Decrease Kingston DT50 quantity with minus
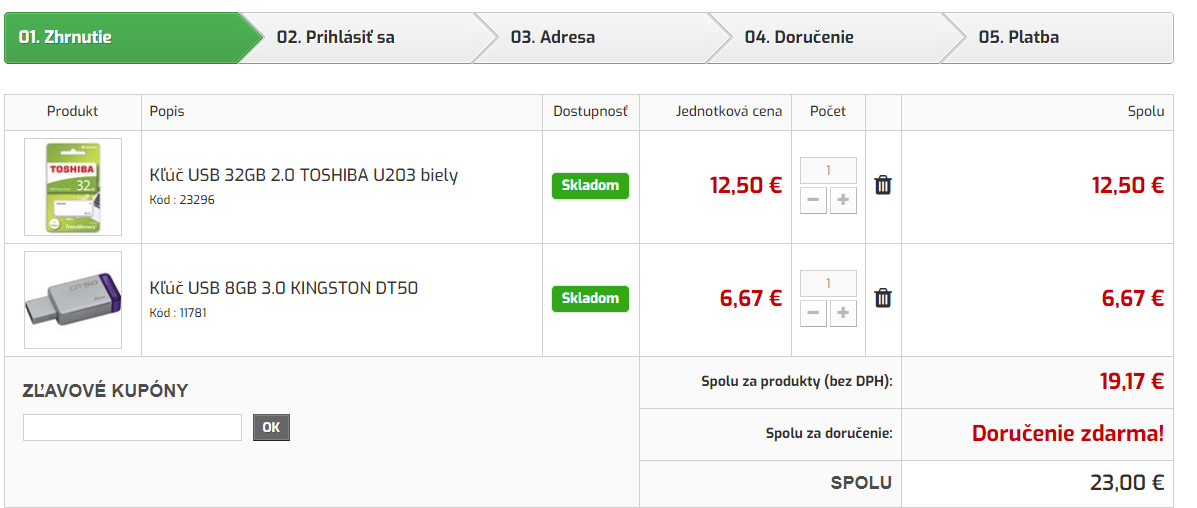Viewport: 1197px width, 508px height. pyautogui.click(x=813, y=313)
